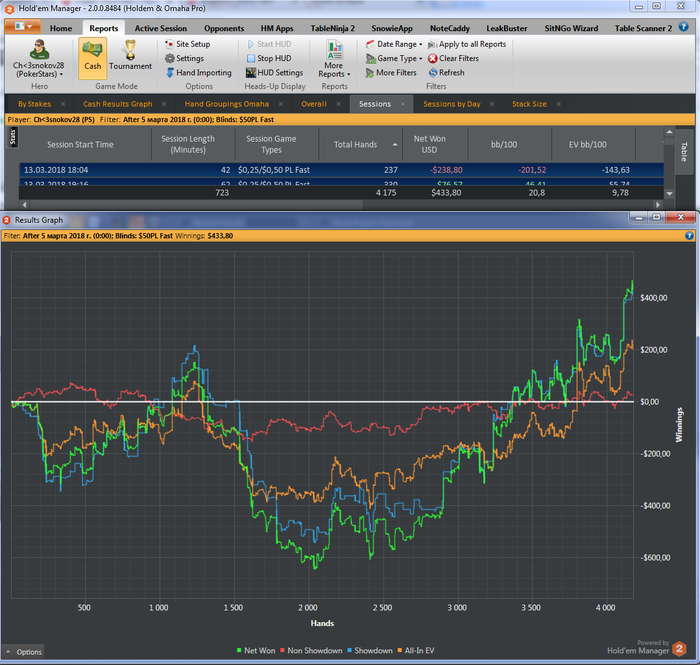Close the Overall tab

pos(338,104)
